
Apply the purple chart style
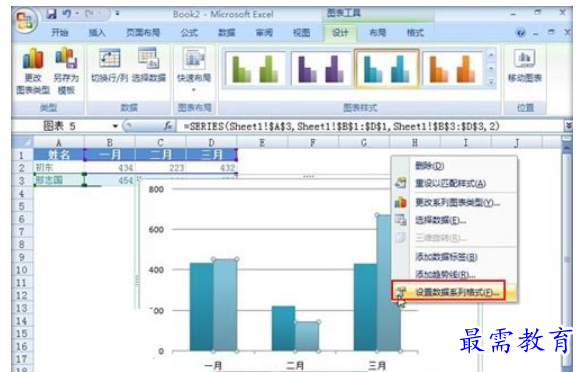click(321, 69)
